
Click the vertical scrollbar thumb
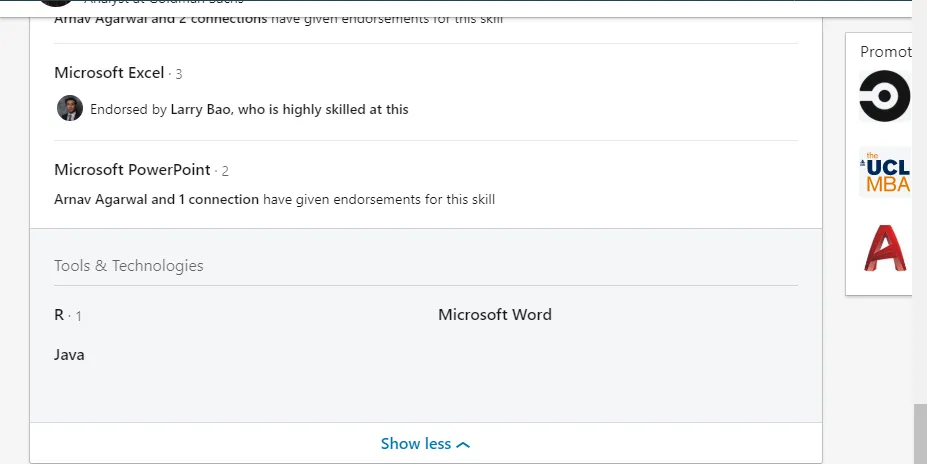pyautogui.click(x=920, y=432)
